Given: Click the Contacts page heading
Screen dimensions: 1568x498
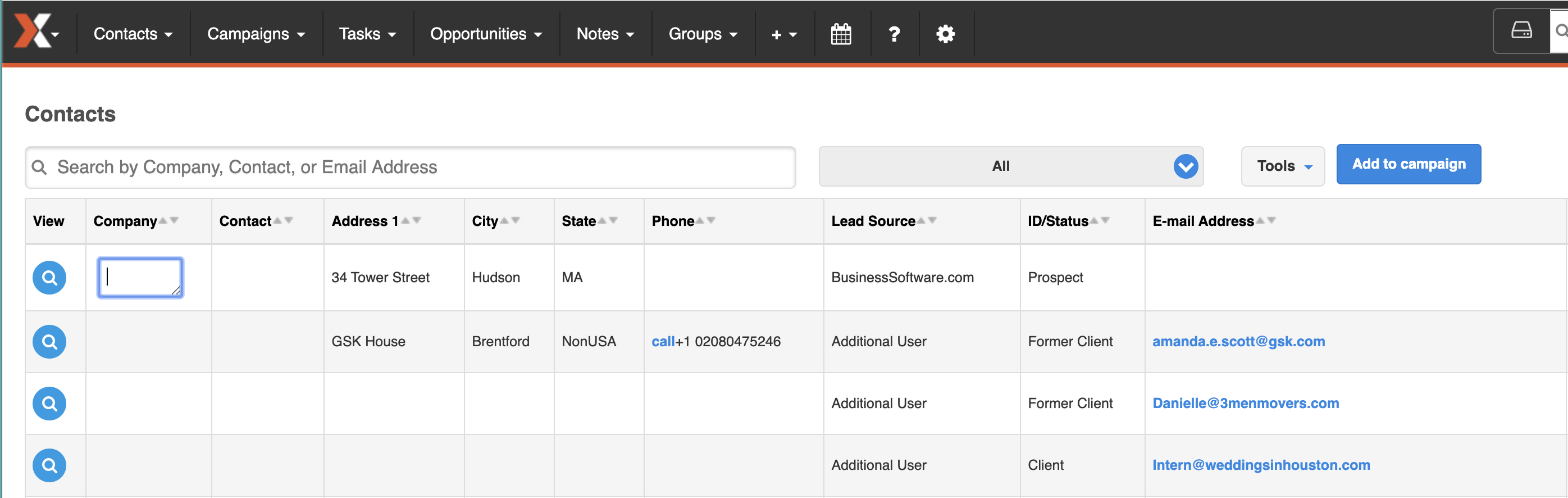Looking at the screenshot, I should [70, 114].
